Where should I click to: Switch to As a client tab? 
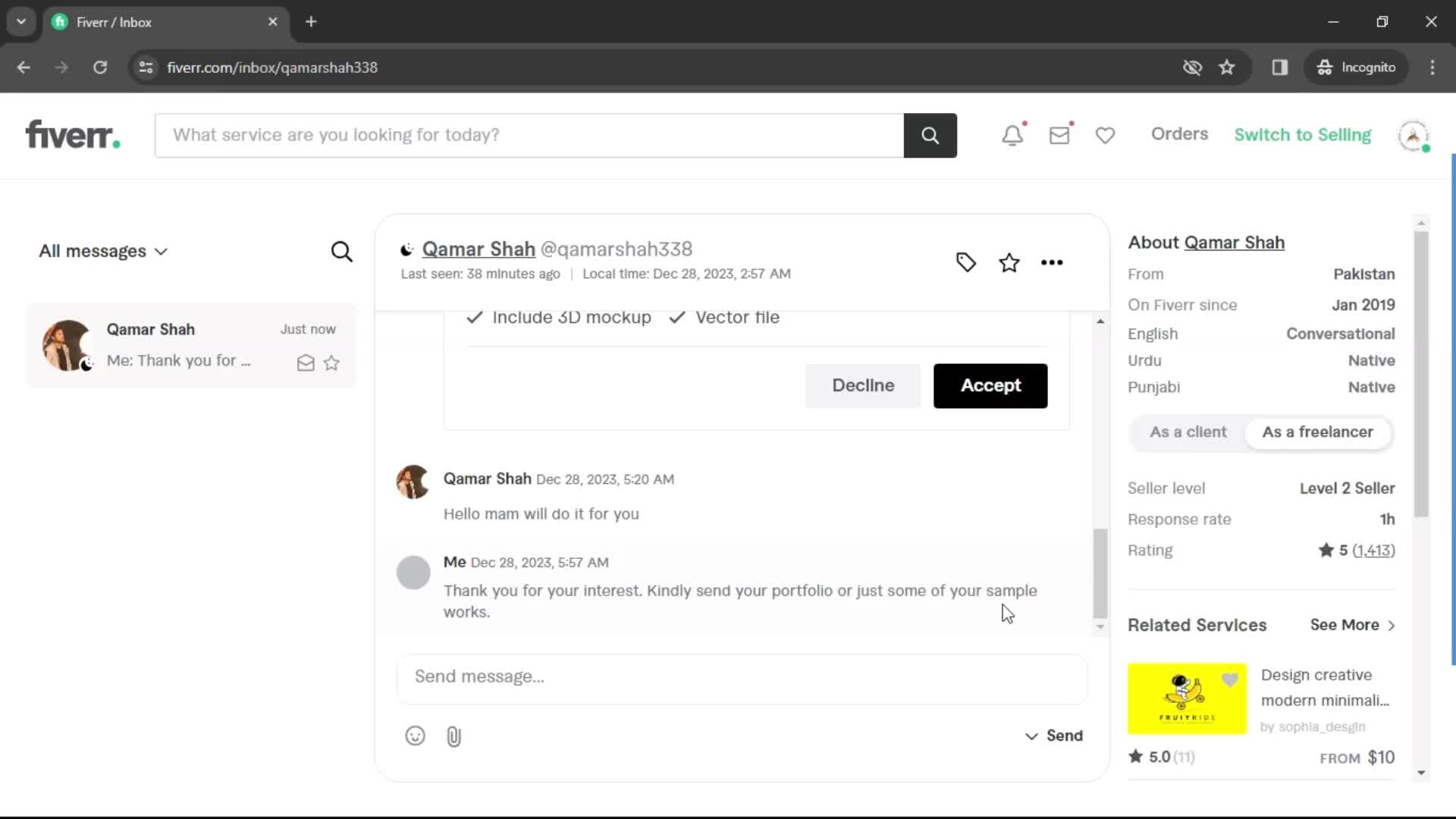click(1188, 432)
